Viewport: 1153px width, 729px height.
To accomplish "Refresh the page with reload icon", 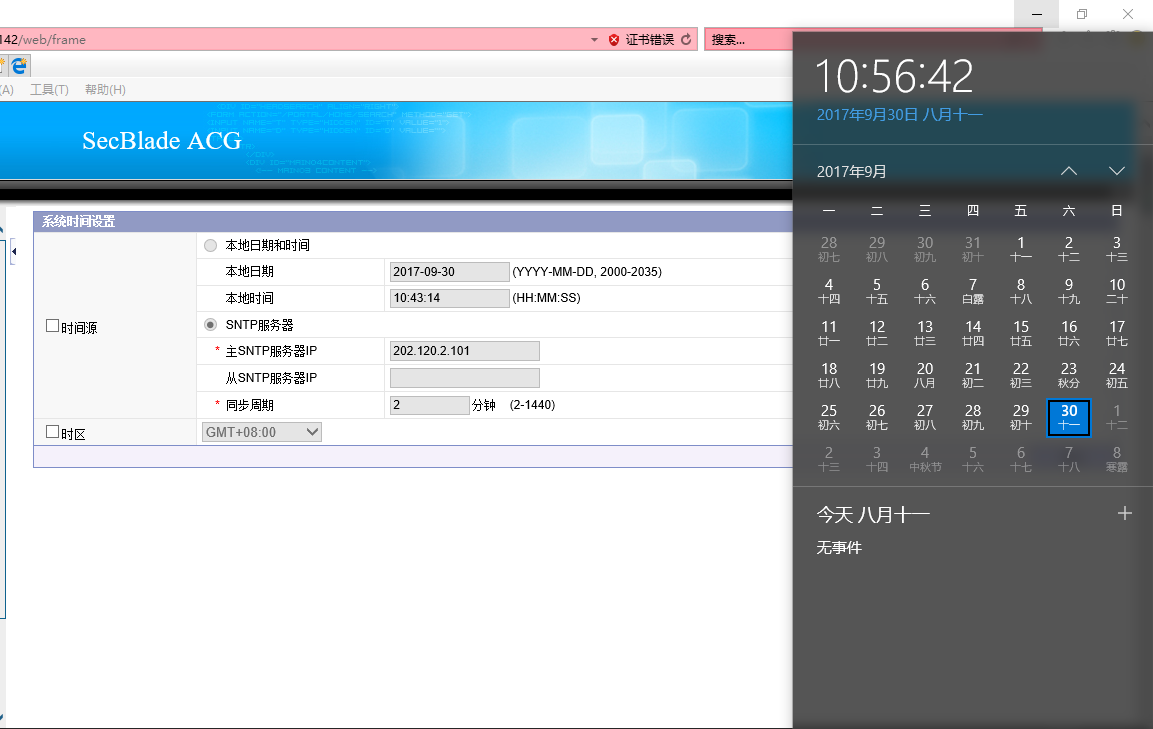I will coord(686,40).
